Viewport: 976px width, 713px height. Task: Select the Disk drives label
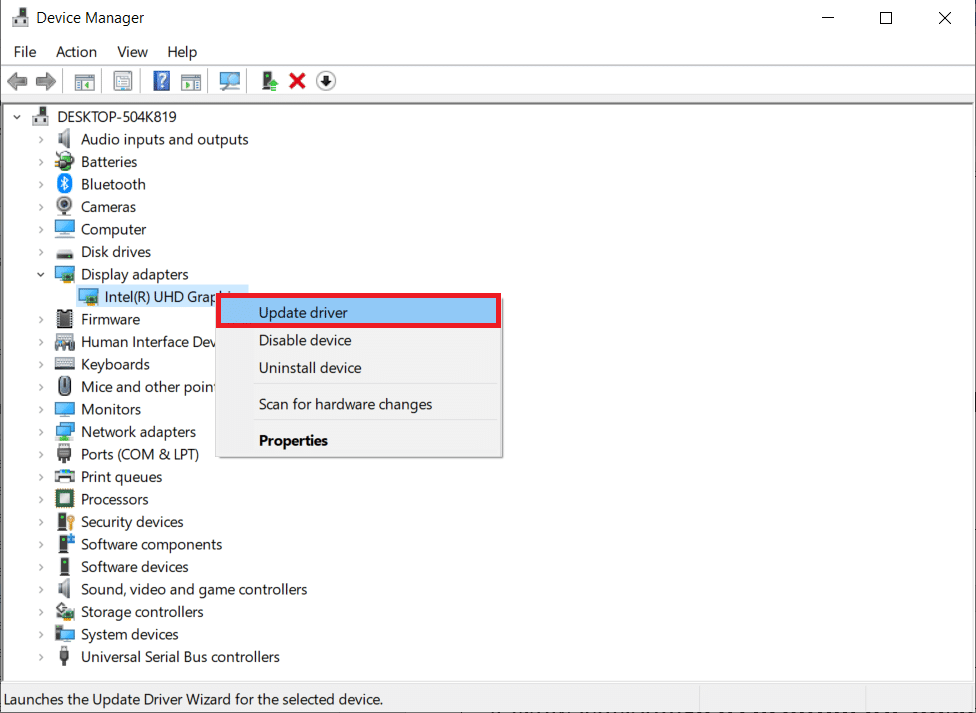tap(116, 252)
